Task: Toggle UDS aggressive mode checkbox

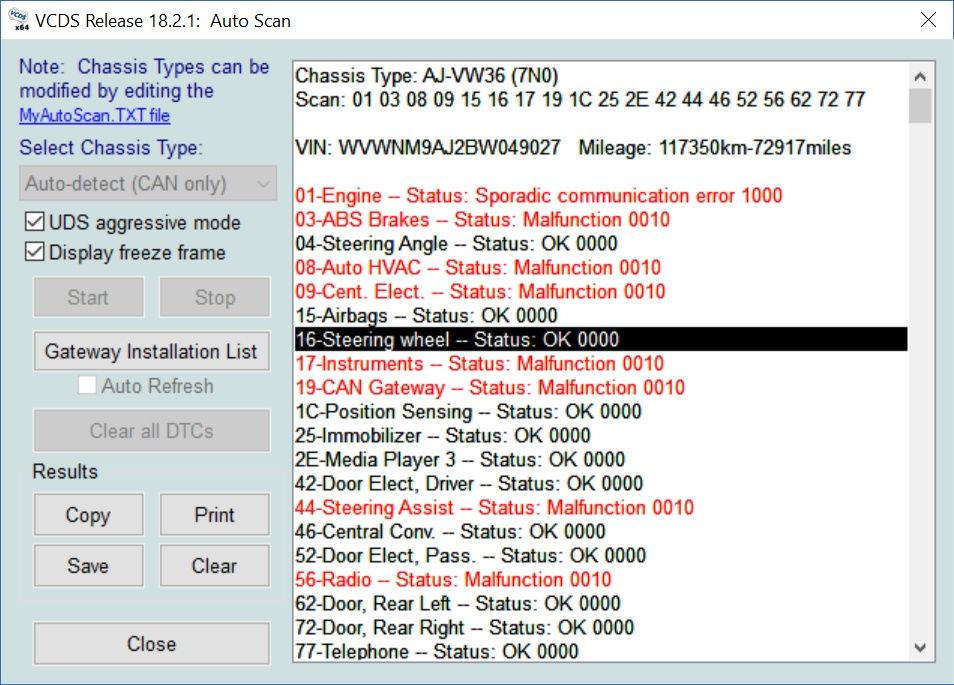Action: [x=35, y=221]
